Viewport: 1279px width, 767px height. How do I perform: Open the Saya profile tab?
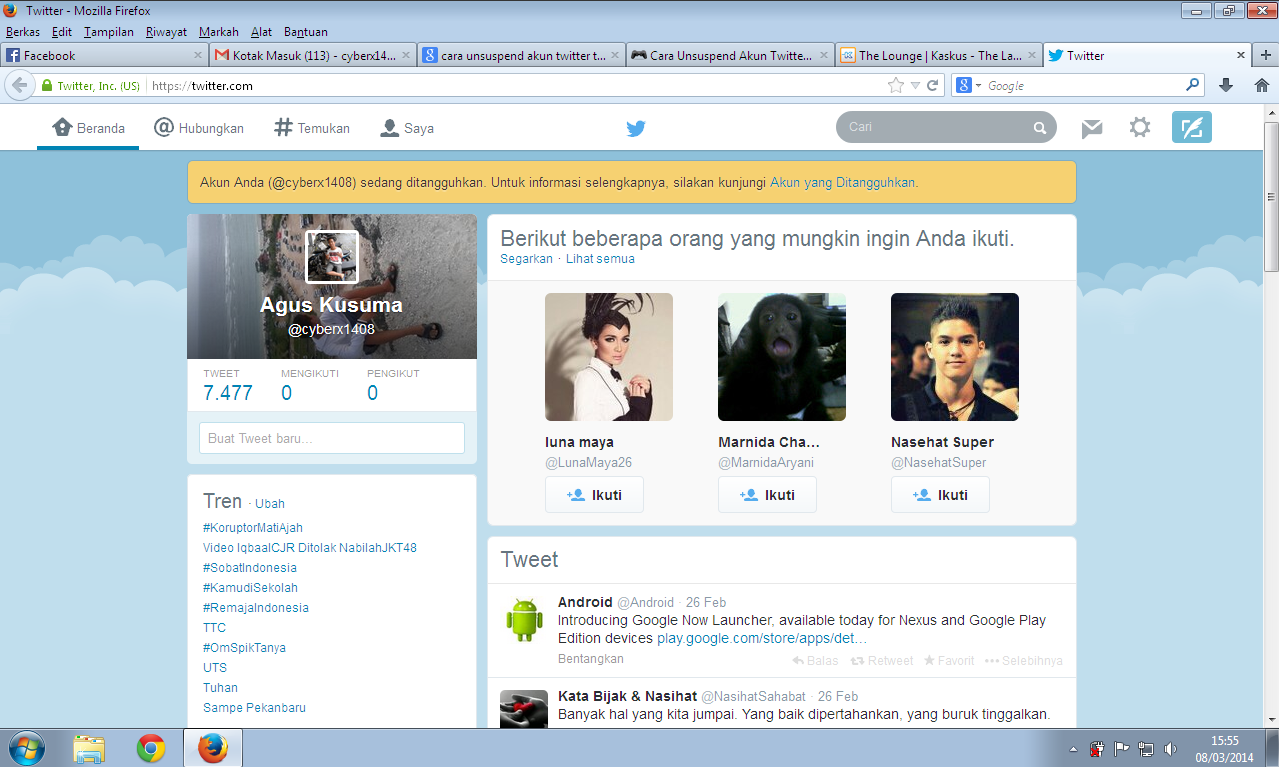406,128
